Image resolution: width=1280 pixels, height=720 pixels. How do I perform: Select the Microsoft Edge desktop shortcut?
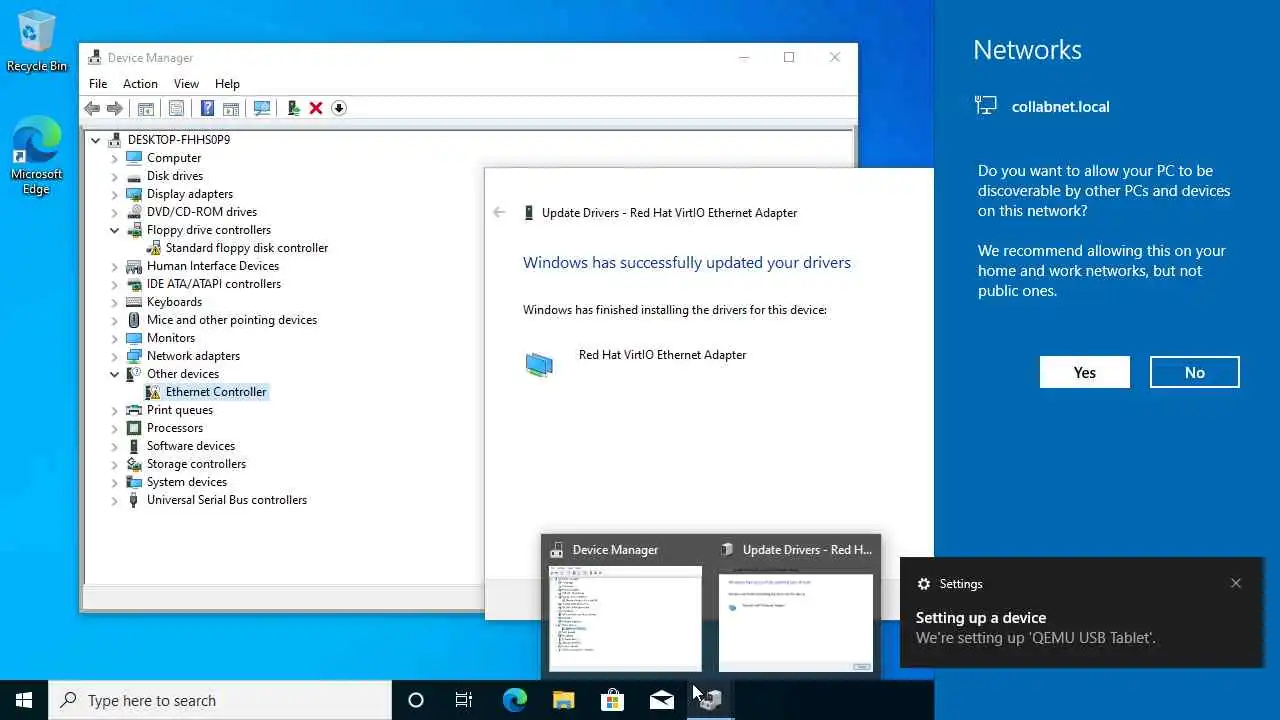click(37, 156)
